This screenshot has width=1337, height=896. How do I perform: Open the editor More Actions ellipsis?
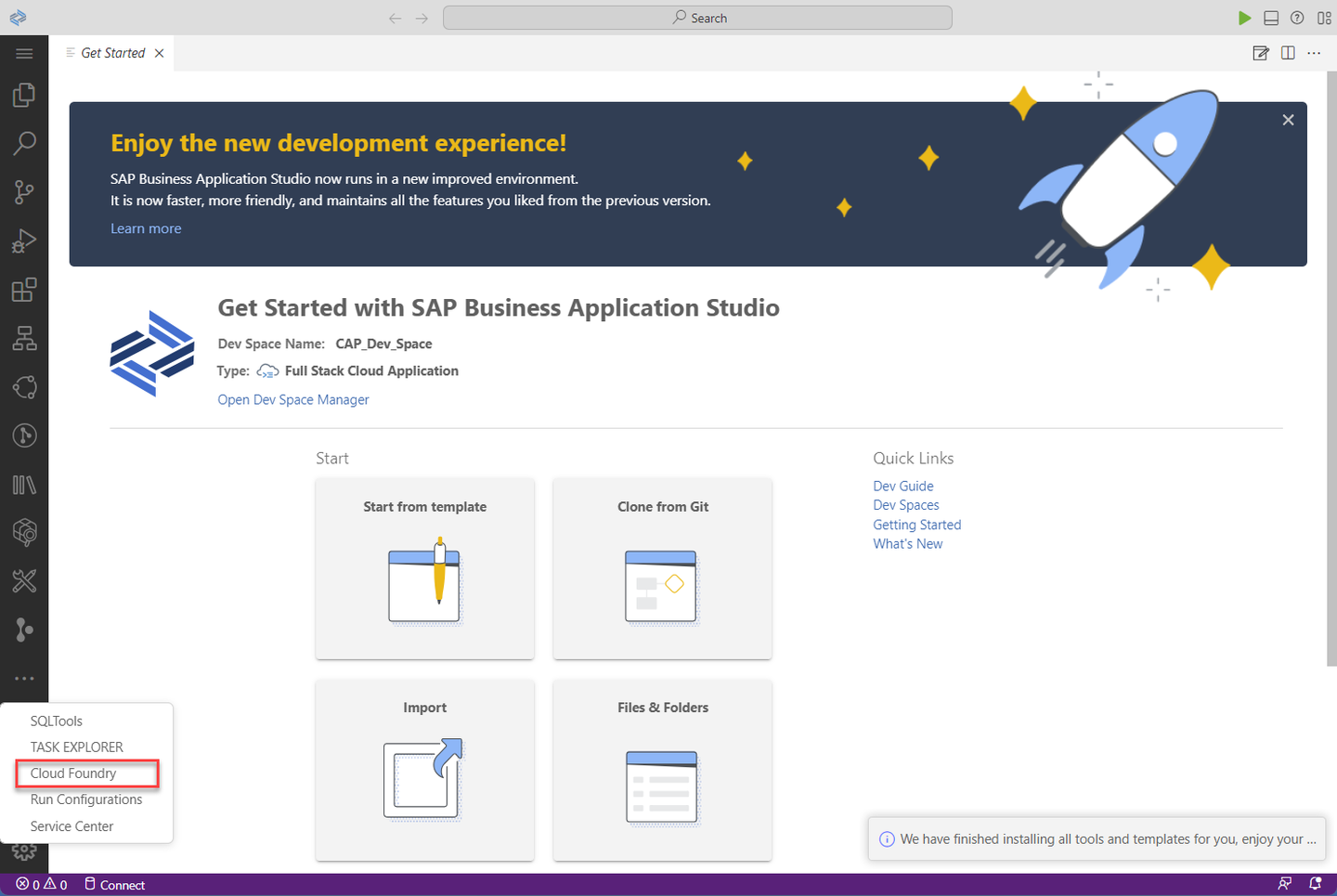[x=1314, y=53]
